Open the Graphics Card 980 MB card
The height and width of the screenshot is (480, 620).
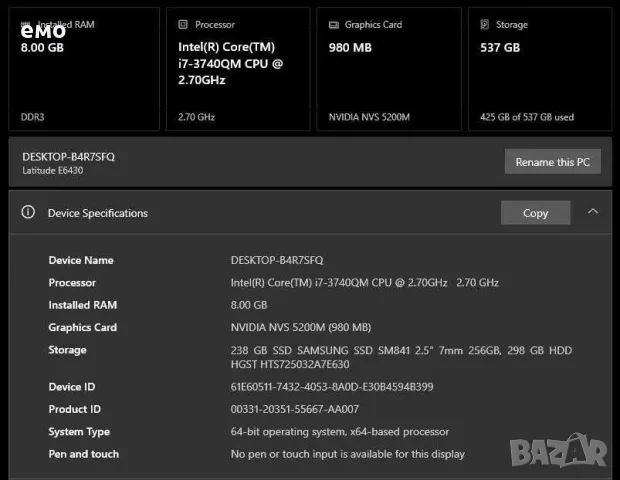(x=389, y=69)
